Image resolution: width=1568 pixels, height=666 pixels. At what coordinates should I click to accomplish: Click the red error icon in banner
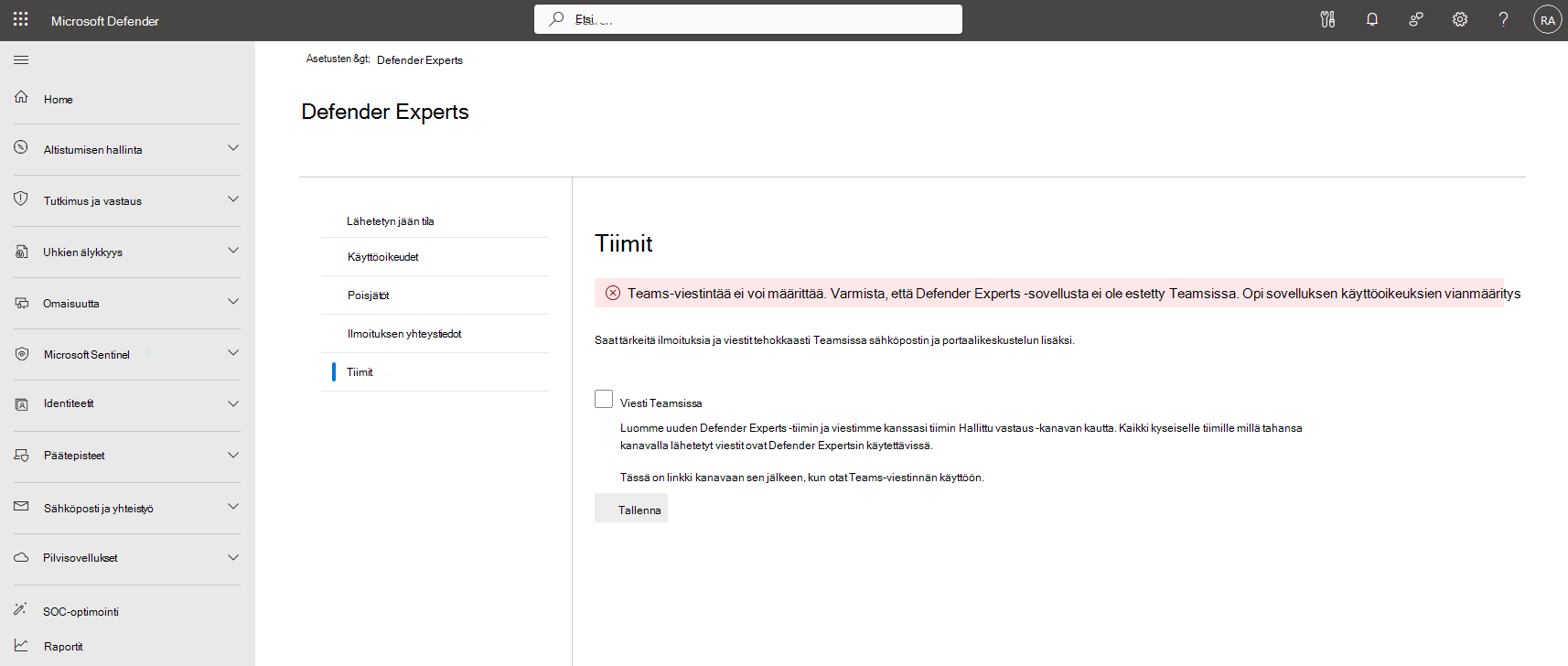tap(613, 293)
